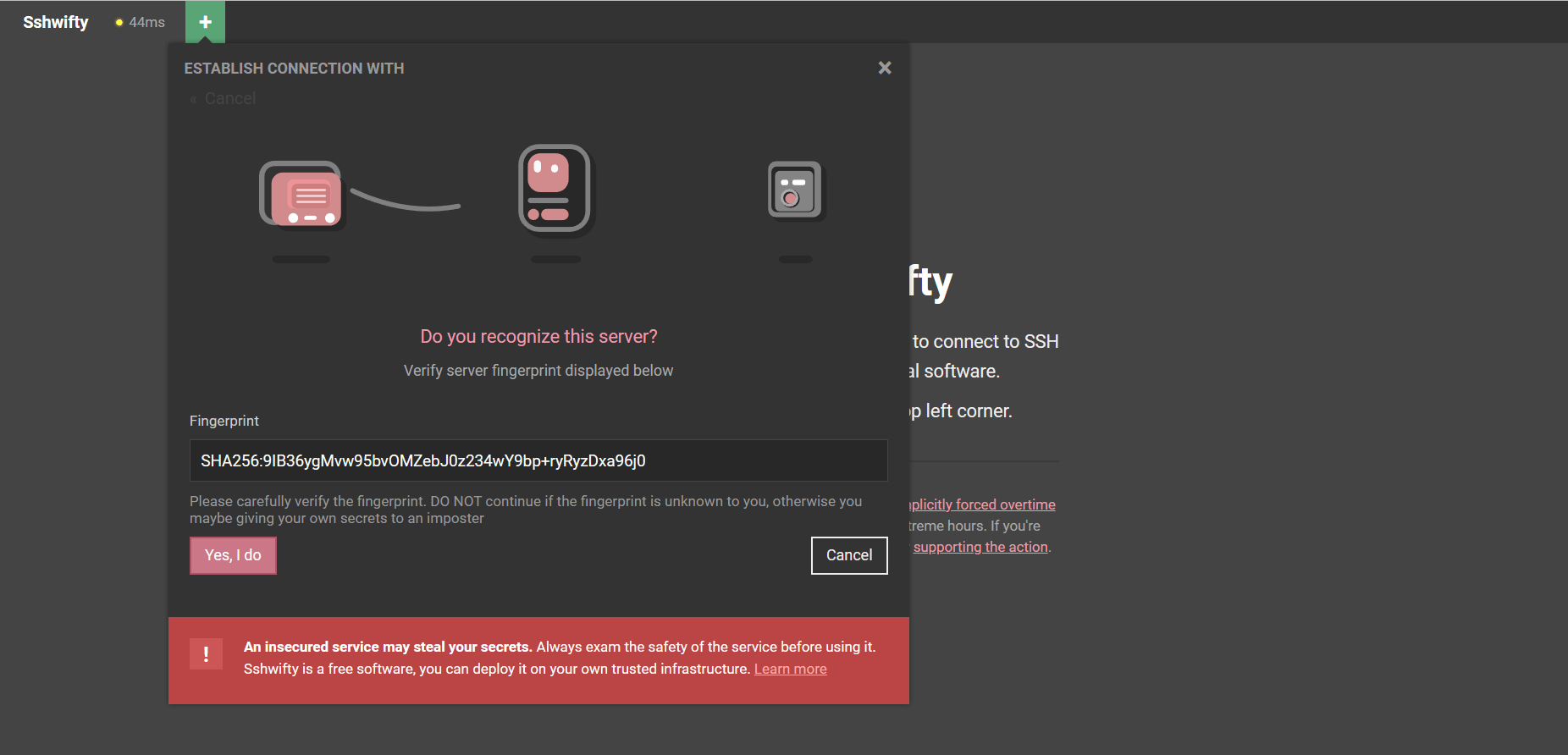
Task: Open the Learn more link
Action: 790,669
